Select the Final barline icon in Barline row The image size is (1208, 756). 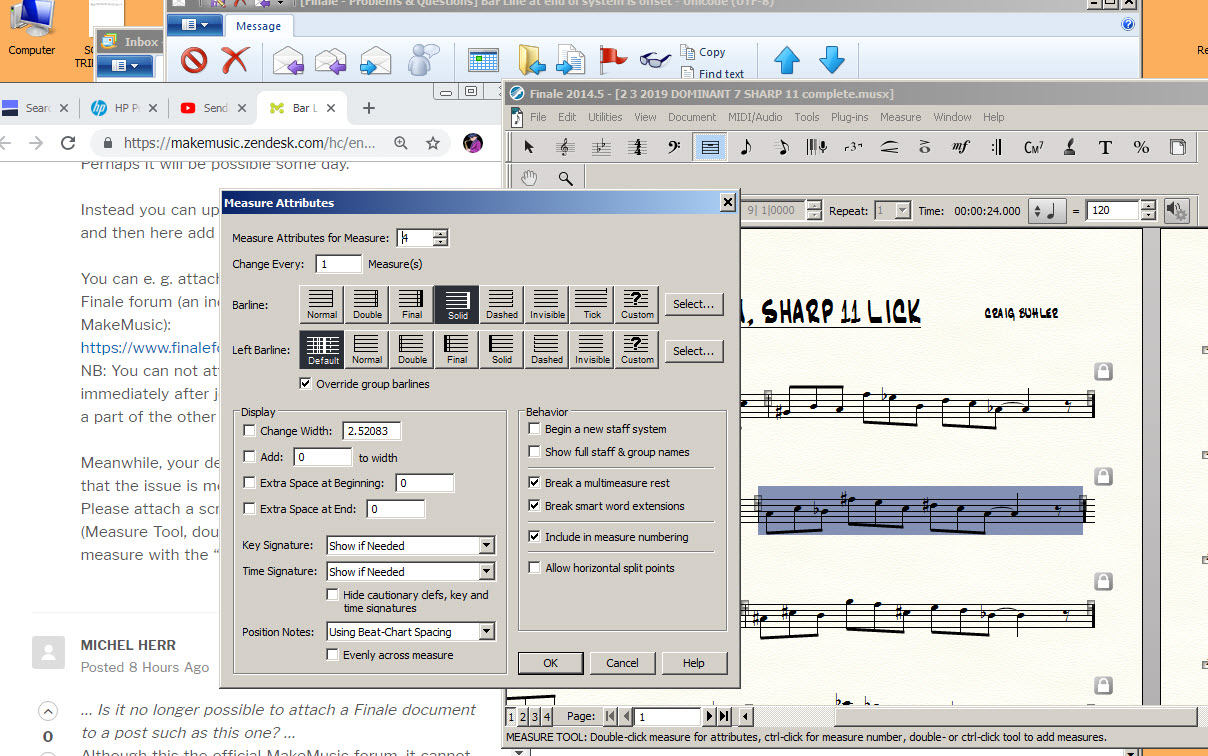(411, 303)
